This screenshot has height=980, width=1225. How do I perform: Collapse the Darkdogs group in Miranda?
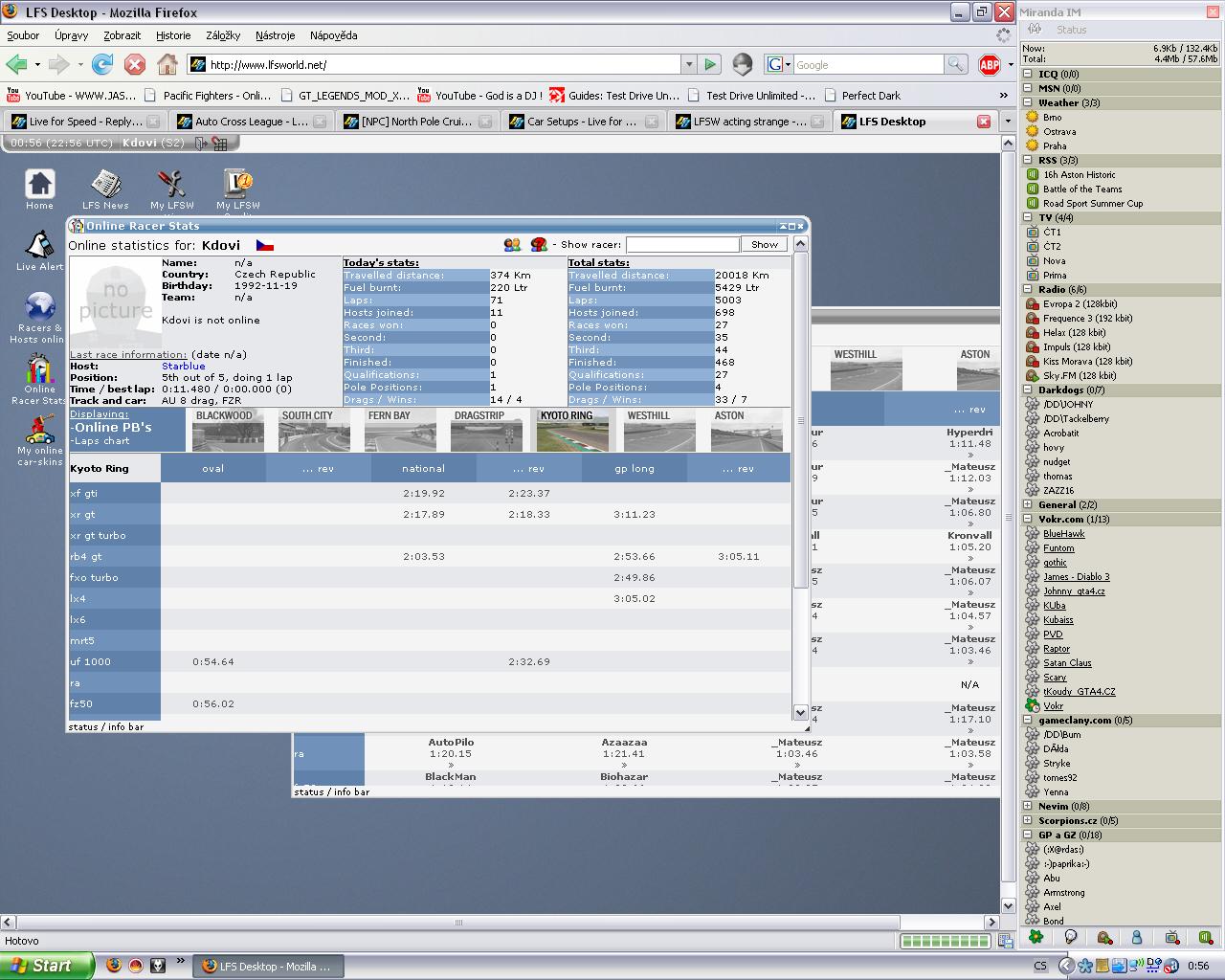coord(1028,390)
